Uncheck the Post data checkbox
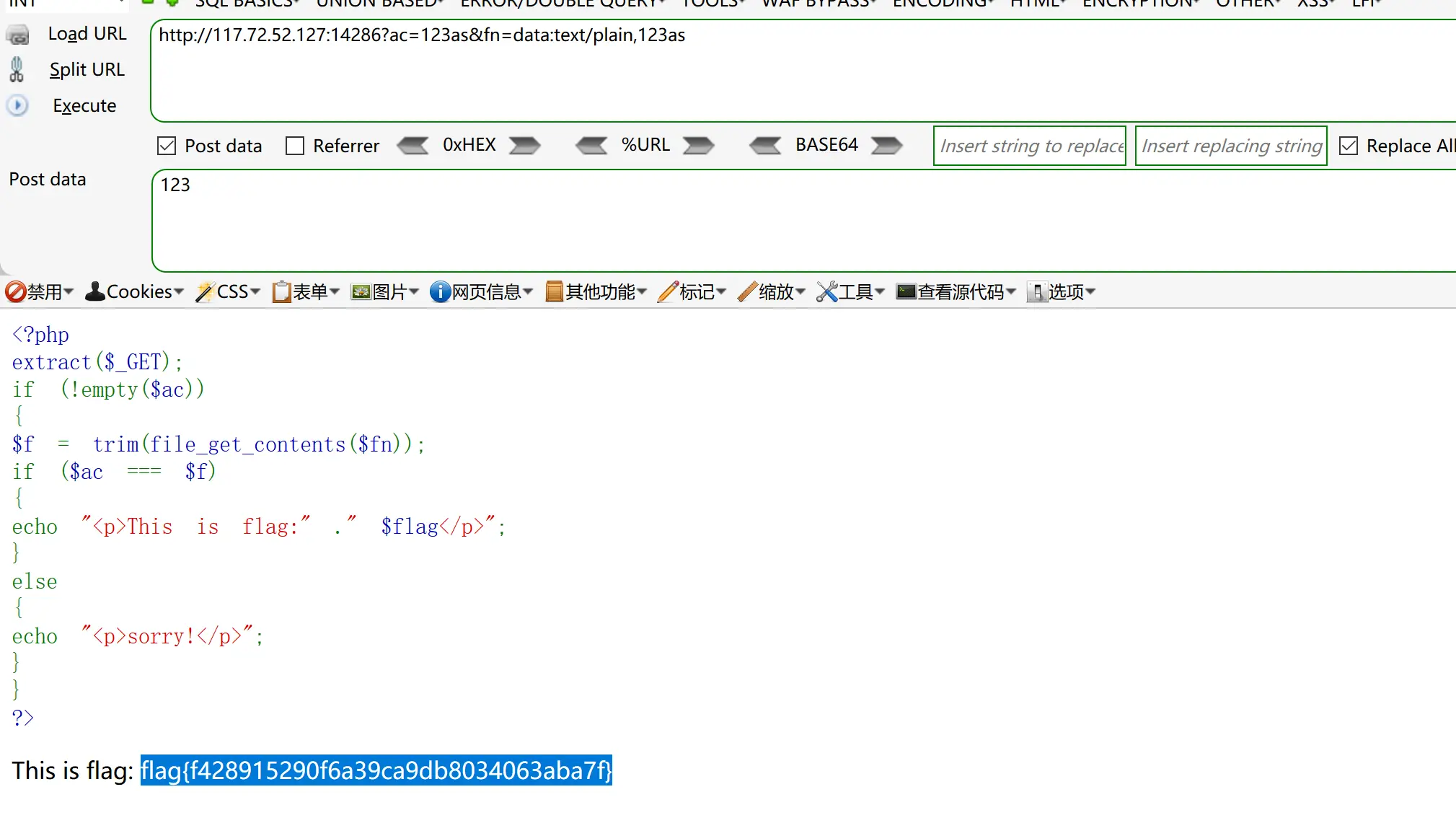The height and width of the screenshot is (836, 1456). tap(167, 146)
